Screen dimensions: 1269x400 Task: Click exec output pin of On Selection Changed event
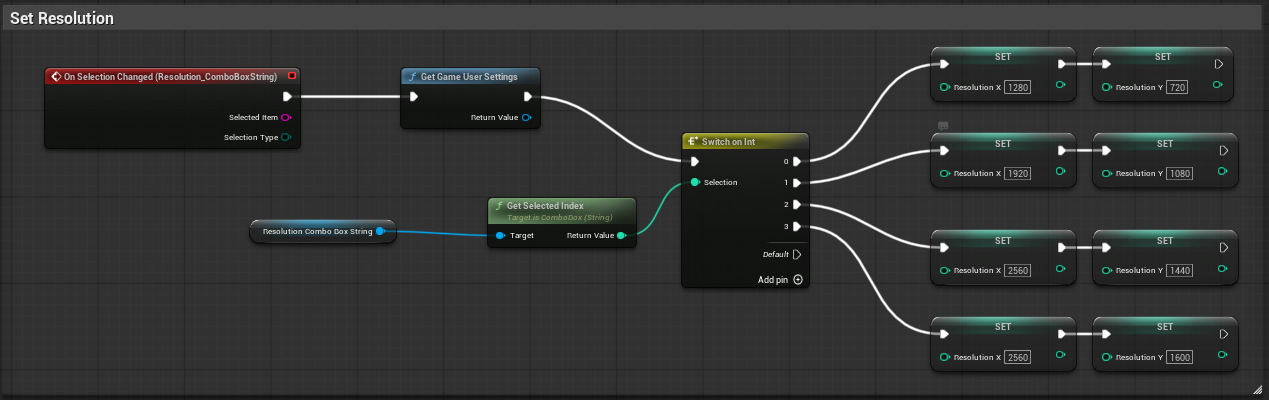[x=287, y=97]
